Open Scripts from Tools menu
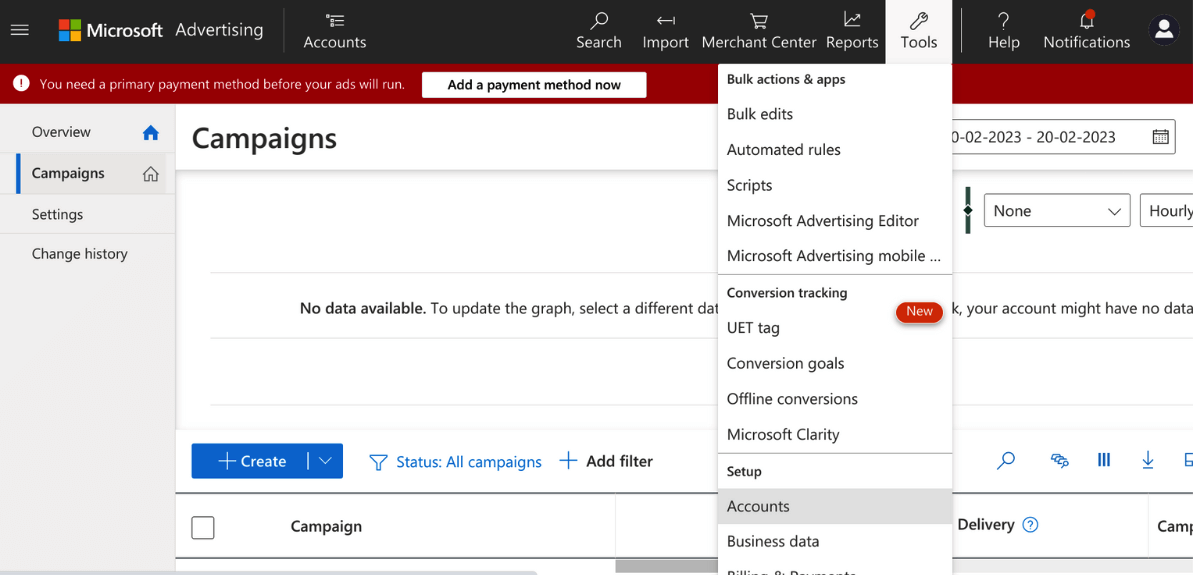1193x575 pixels. 835,186
